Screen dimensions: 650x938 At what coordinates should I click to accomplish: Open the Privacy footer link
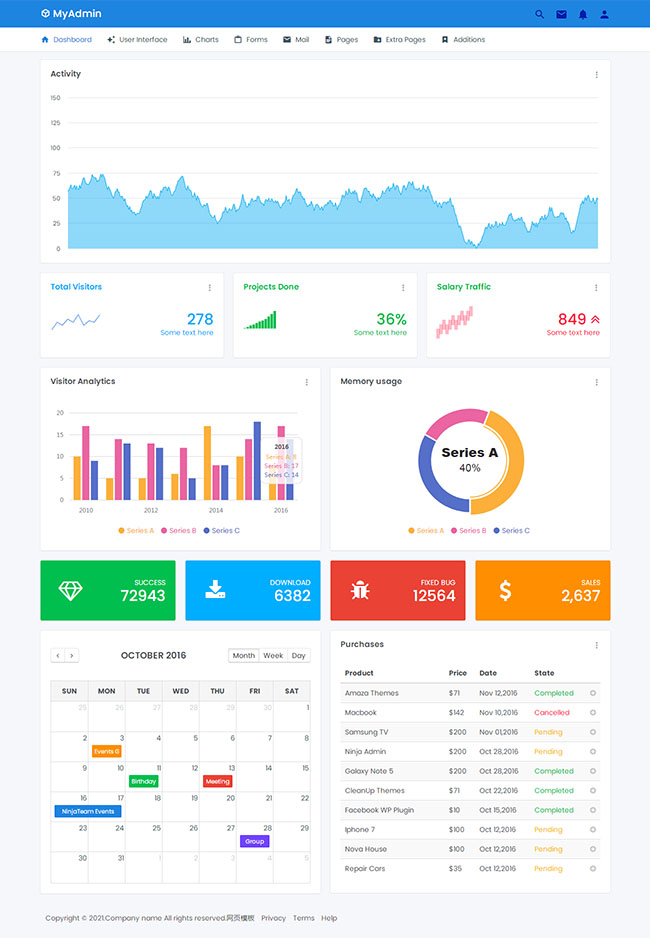click(273, 918)
